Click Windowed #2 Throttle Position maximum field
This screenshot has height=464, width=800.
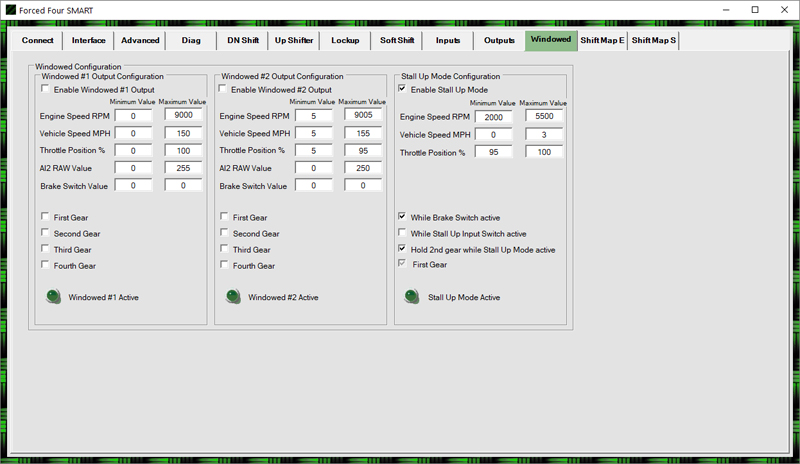[x=363, y=150]
